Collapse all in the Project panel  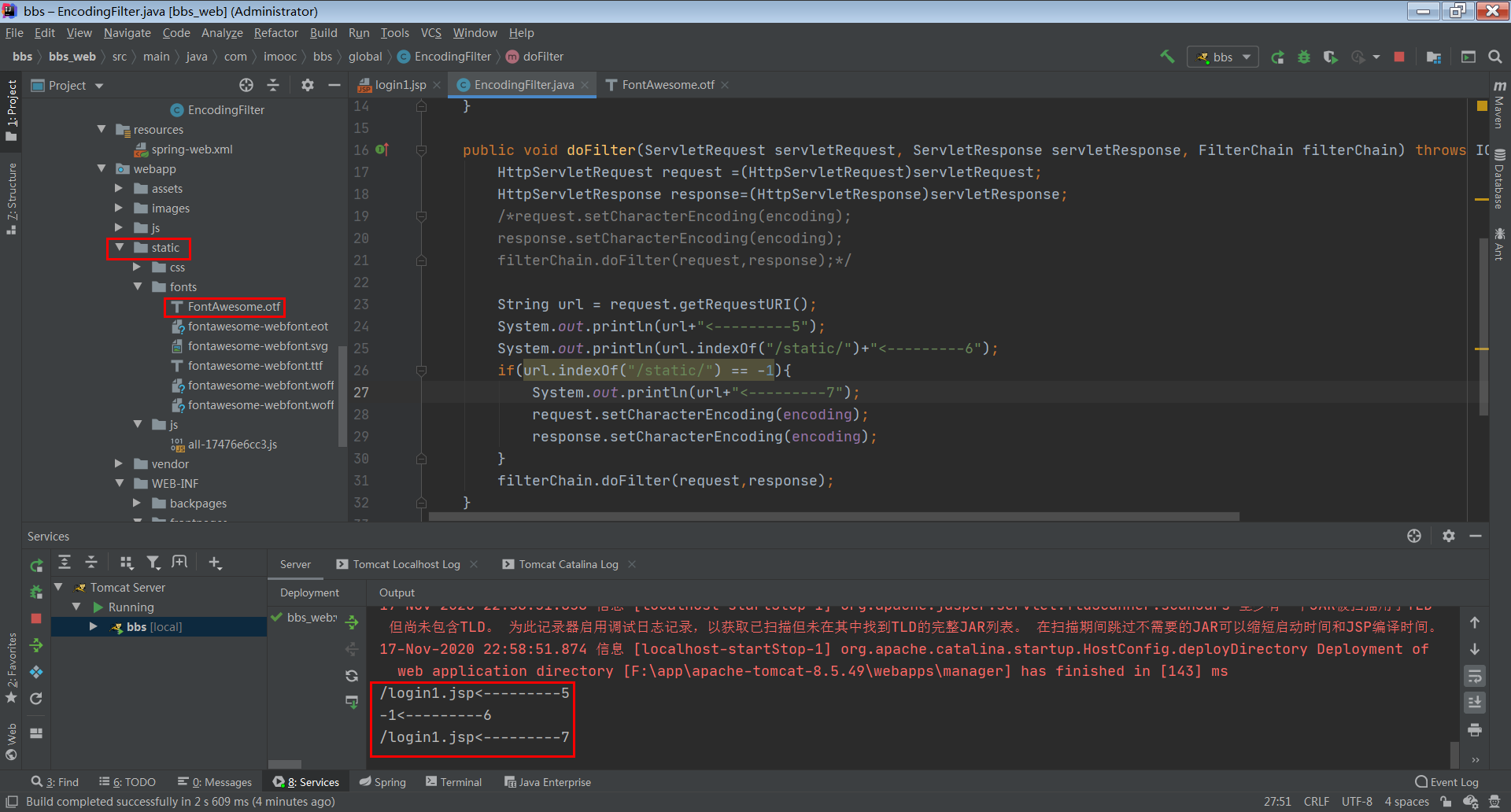[273, 85]
